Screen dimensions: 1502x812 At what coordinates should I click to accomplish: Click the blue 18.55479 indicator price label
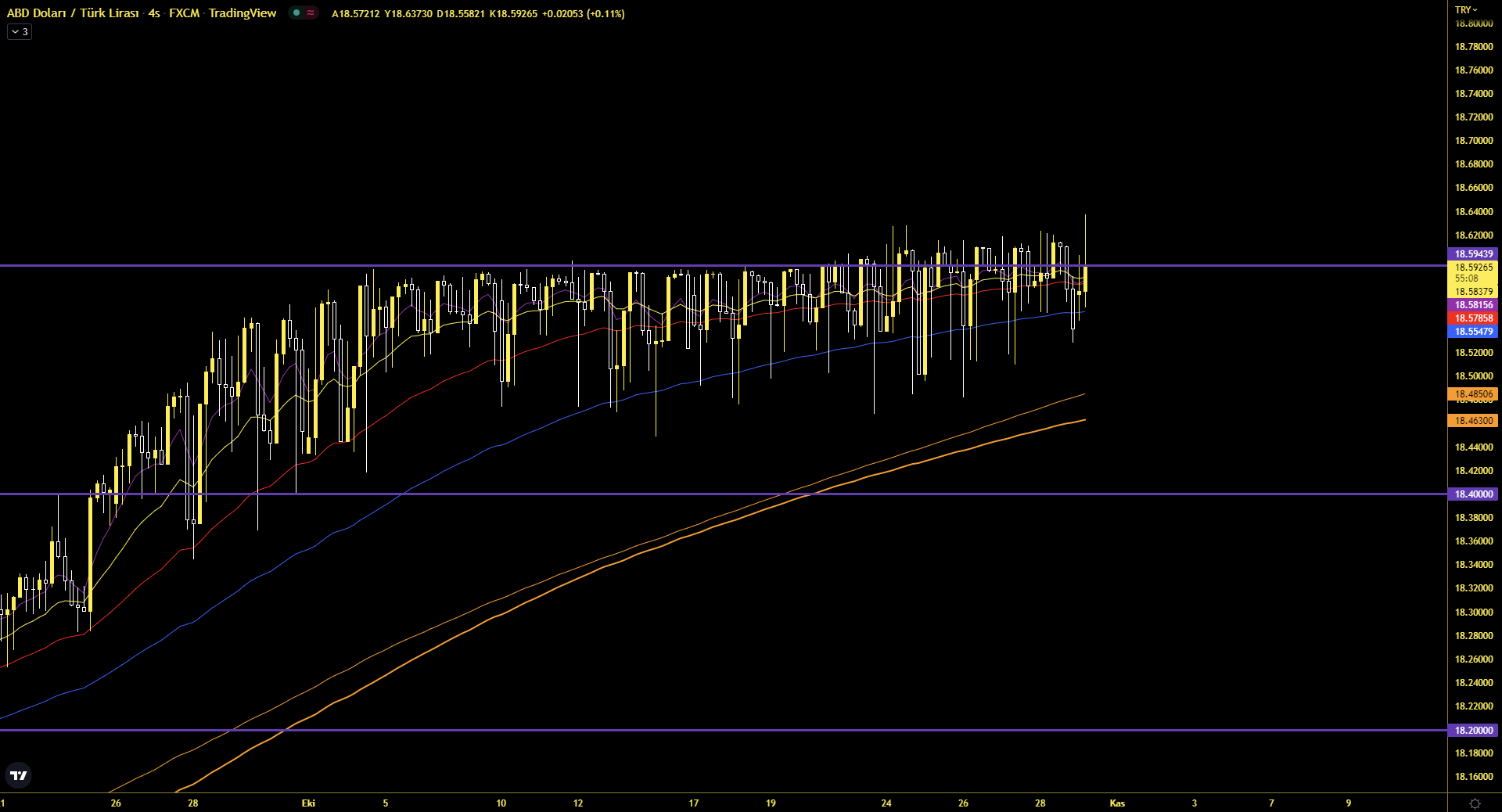click(1473, 332)
